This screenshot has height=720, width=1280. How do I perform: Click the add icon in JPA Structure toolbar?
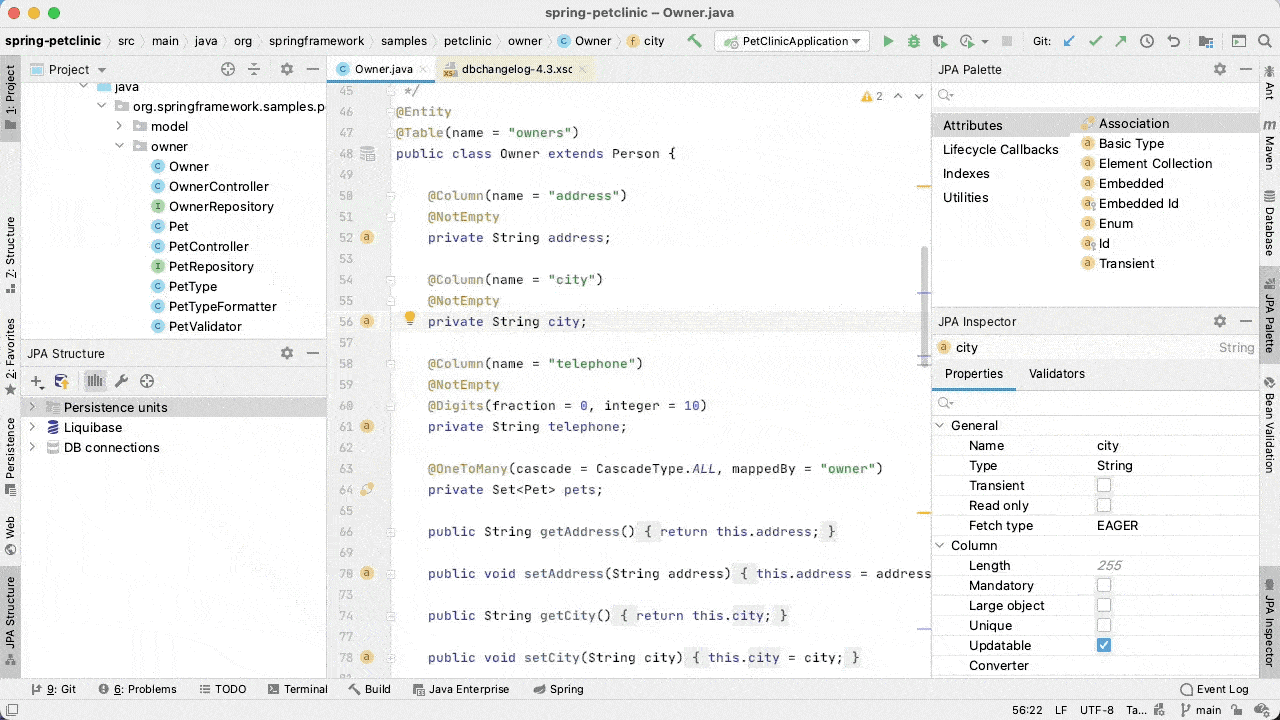[35, 381]
